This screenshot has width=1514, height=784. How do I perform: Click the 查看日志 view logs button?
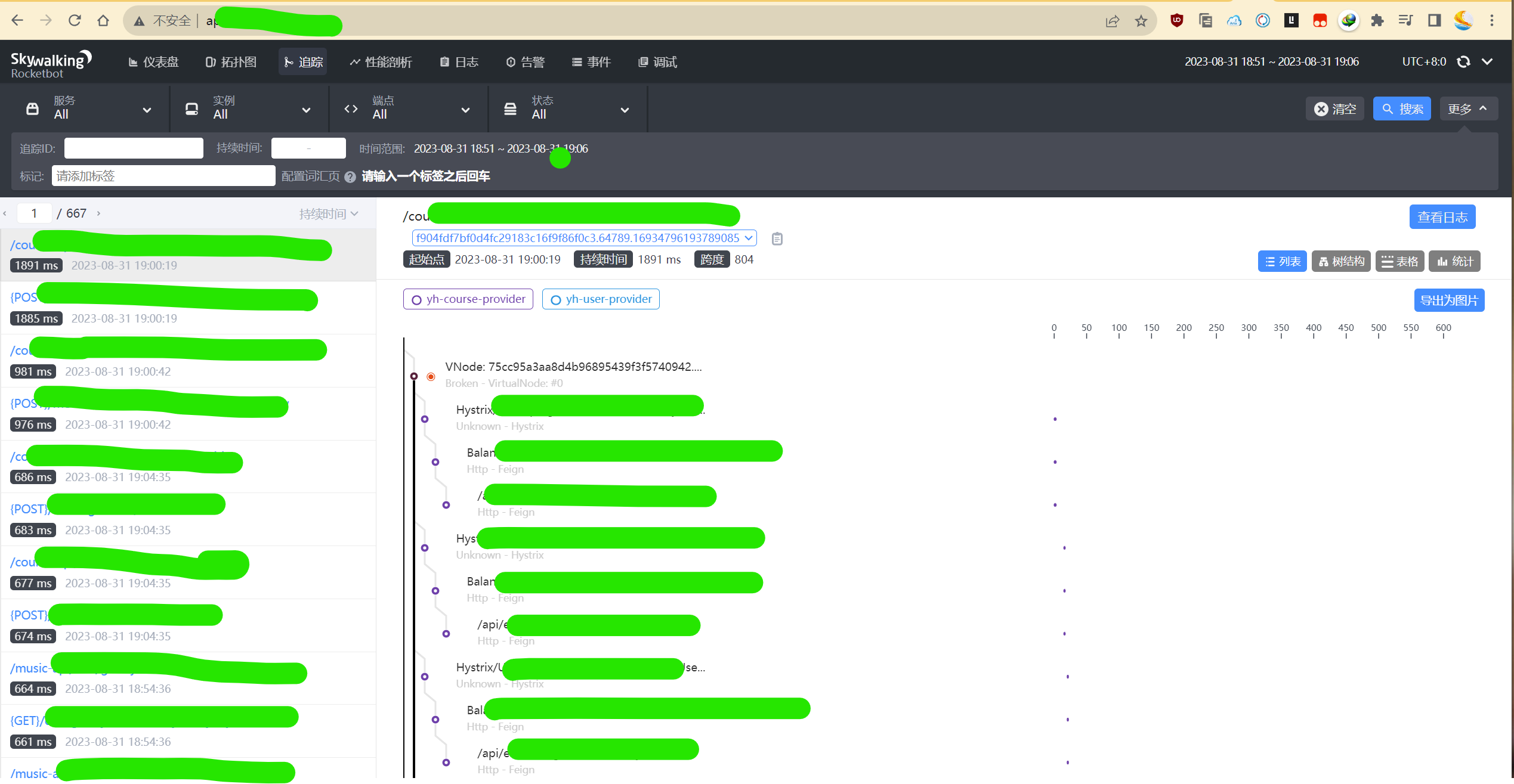click(1442, 217)
